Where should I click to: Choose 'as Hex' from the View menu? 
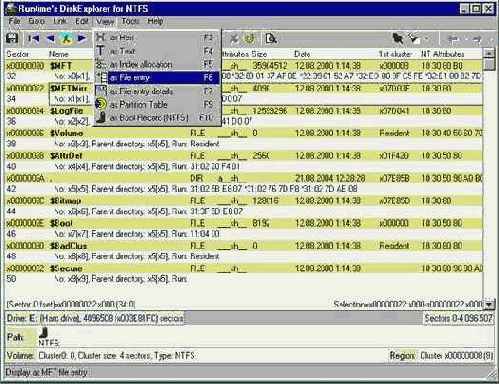[x=157, y=37]
